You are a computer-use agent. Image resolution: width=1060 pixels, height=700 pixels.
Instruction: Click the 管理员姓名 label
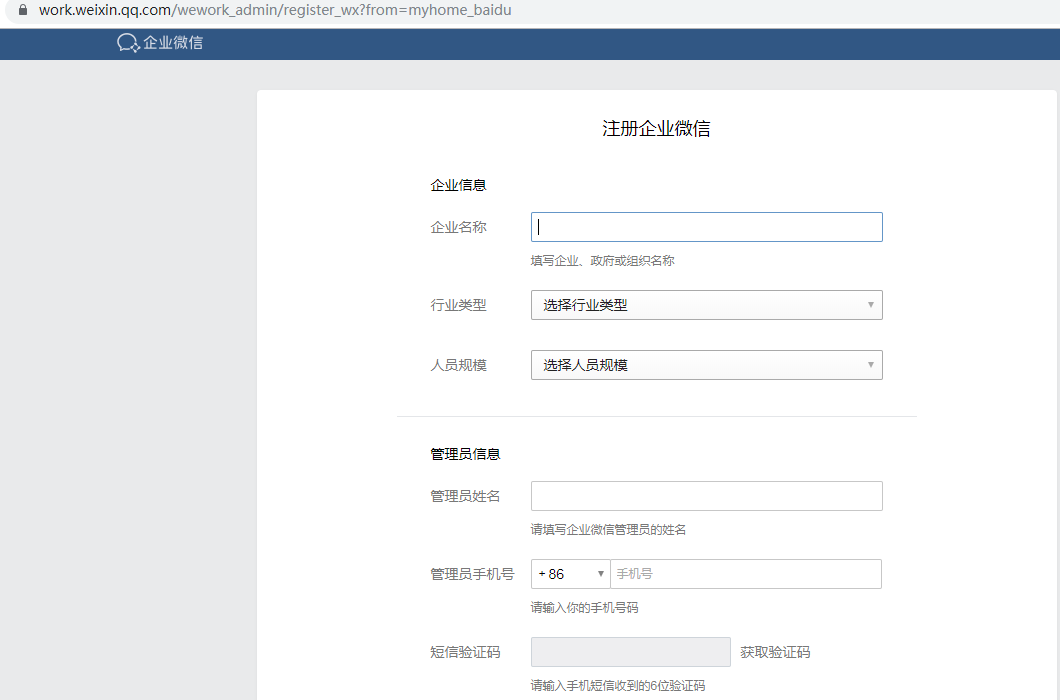pyautogui.click(x=465, y=496)
